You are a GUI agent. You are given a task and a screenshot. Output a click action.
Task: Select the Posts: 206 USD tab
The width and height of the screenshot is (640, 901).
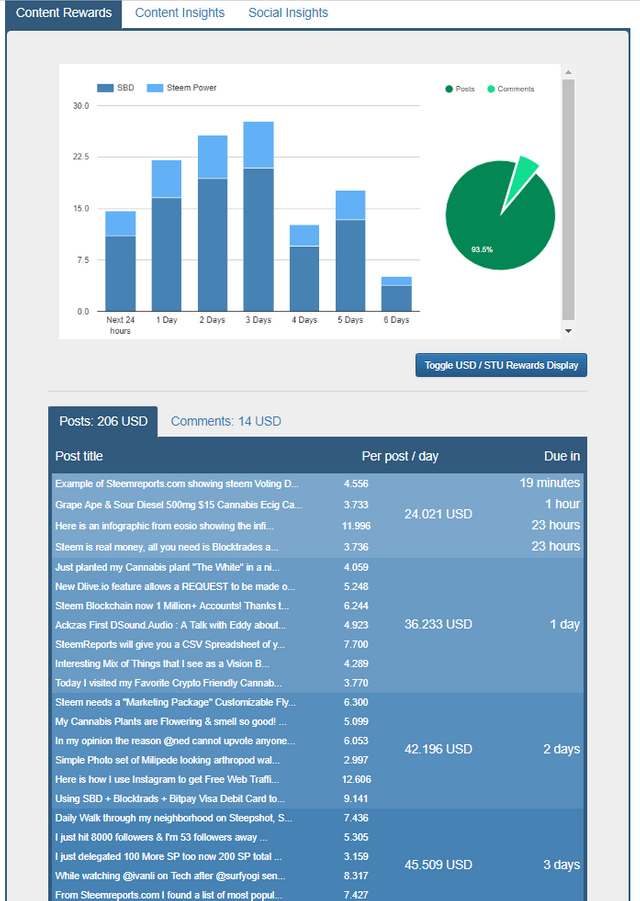(103, 421)
